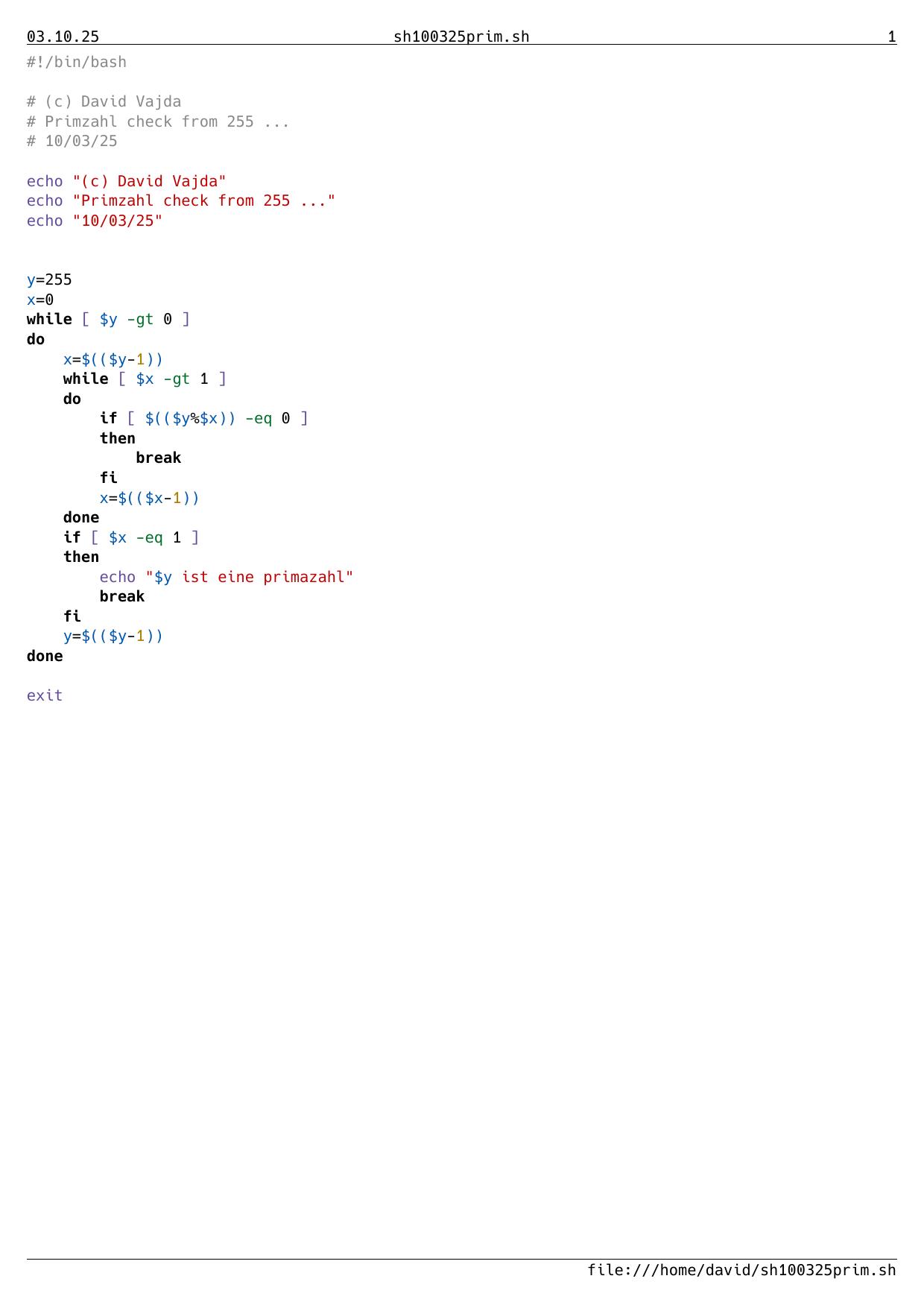924x1308 pixels.
Task: Click the if [ $(($y%$x)) -eq 0 ] condition
Action: point(203,418)
